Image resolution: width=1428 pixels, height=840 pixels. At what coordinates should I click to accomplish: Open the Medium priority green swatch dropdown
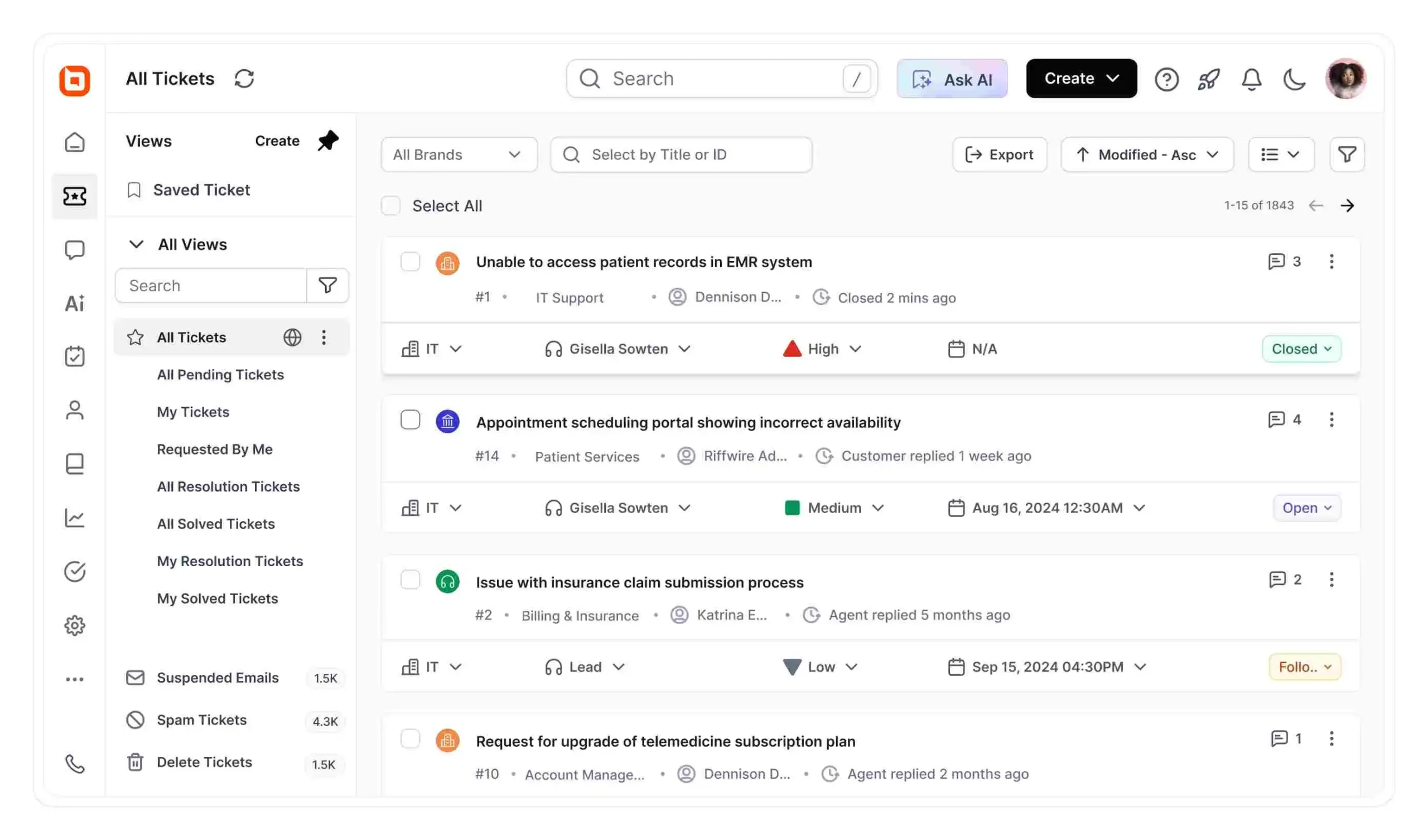[x=834, y=508]
